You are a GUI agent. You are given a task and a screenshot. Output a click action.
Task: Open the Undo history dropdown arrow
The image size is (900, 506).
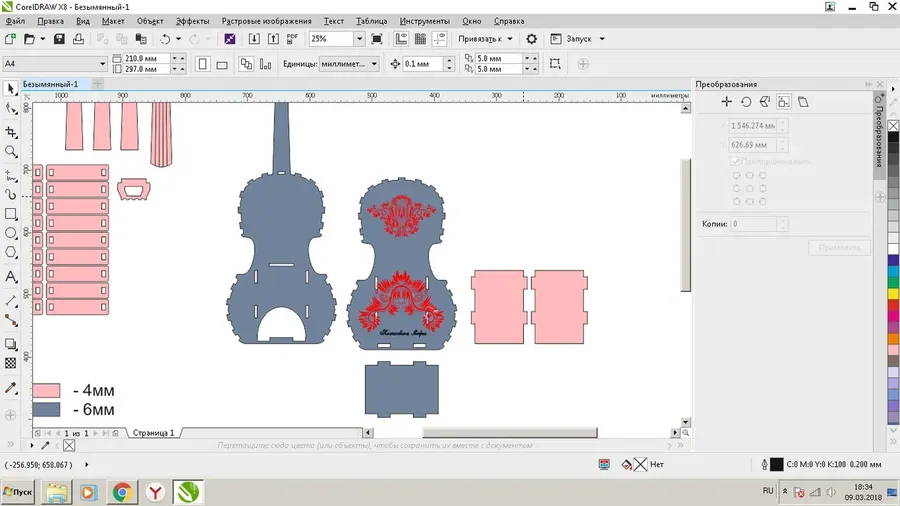point(178,39)
